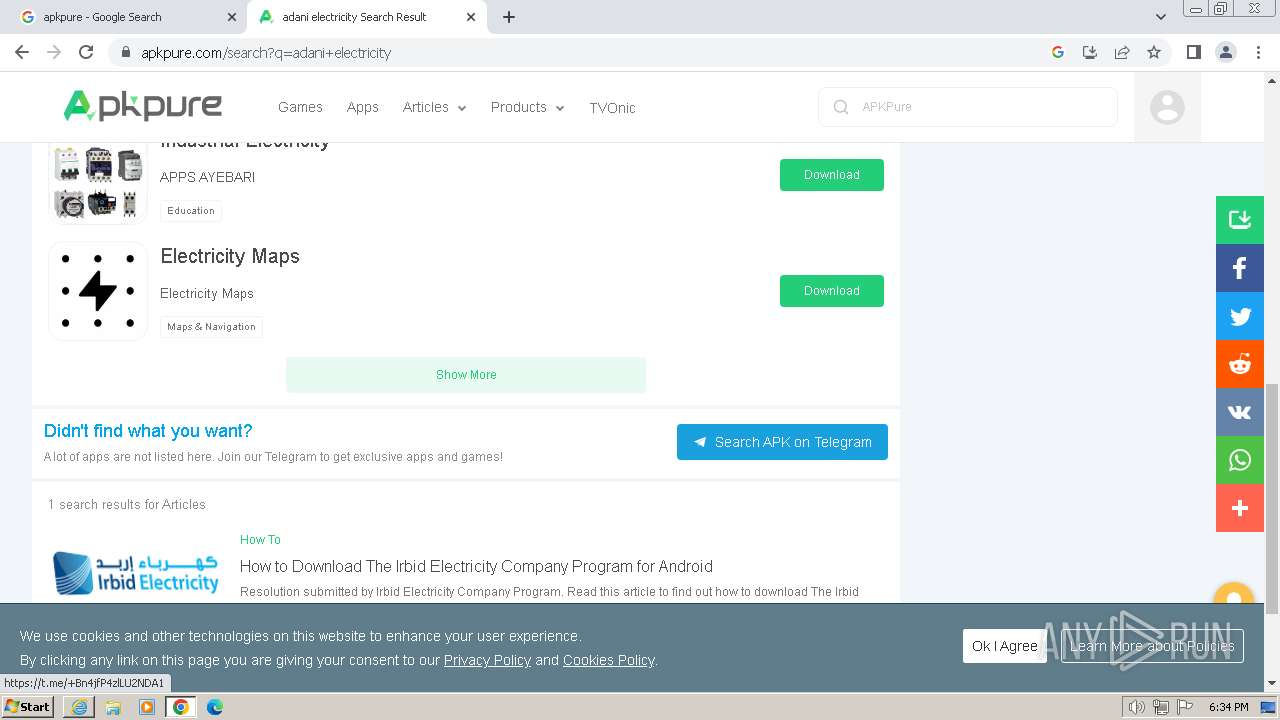Close the apkpure Google Search tab

232,17
